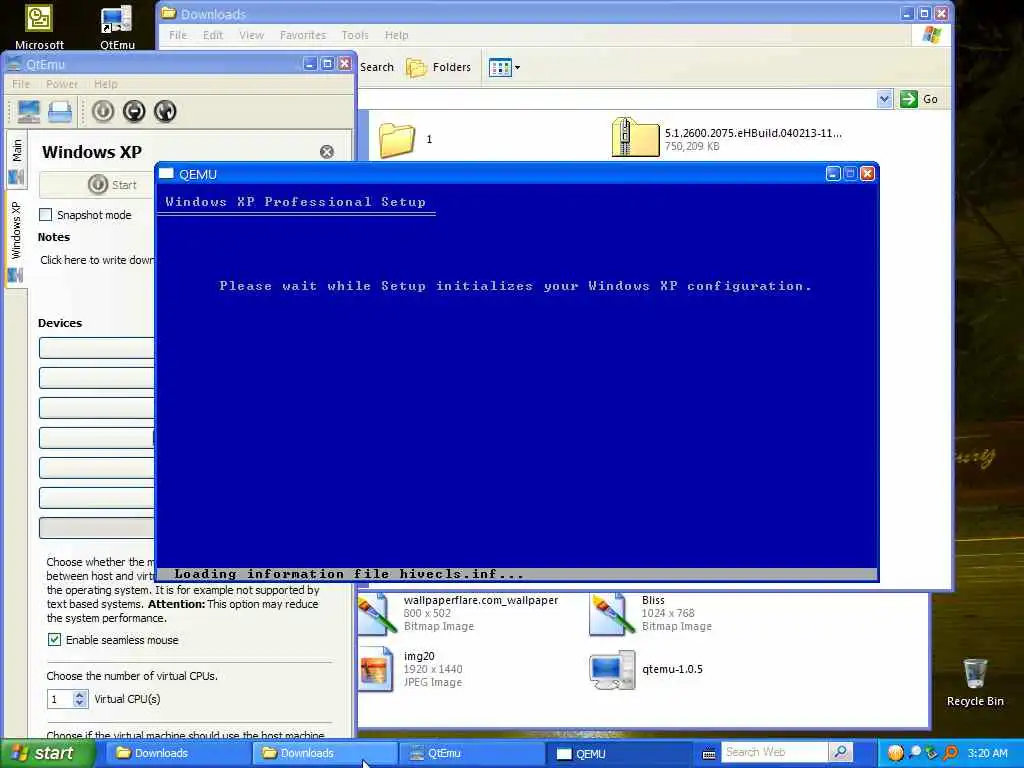Image resolution: width=1024 pixels, height=768 pixels.
Task: Select the img20 JPEG image file
Action: [x=410, y=669]
